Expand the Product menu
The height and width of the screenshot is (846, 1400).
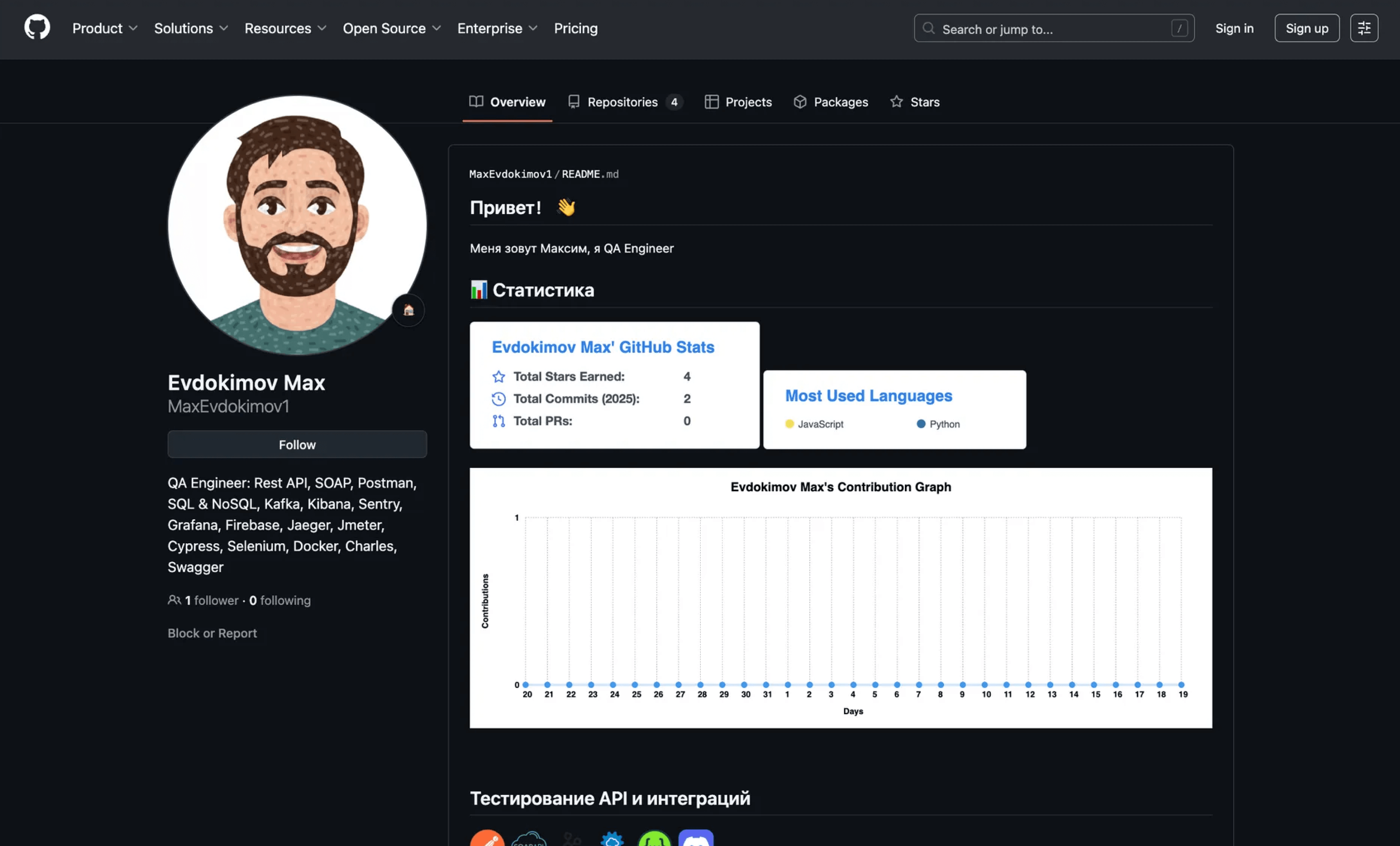point(105,28)
